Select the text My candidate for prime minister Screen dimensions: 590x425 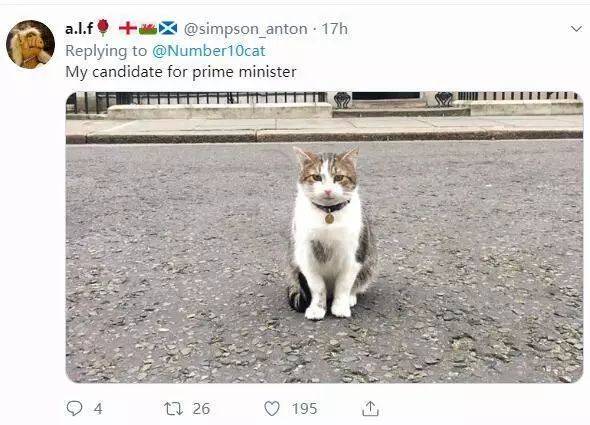[x=181, y=72]
